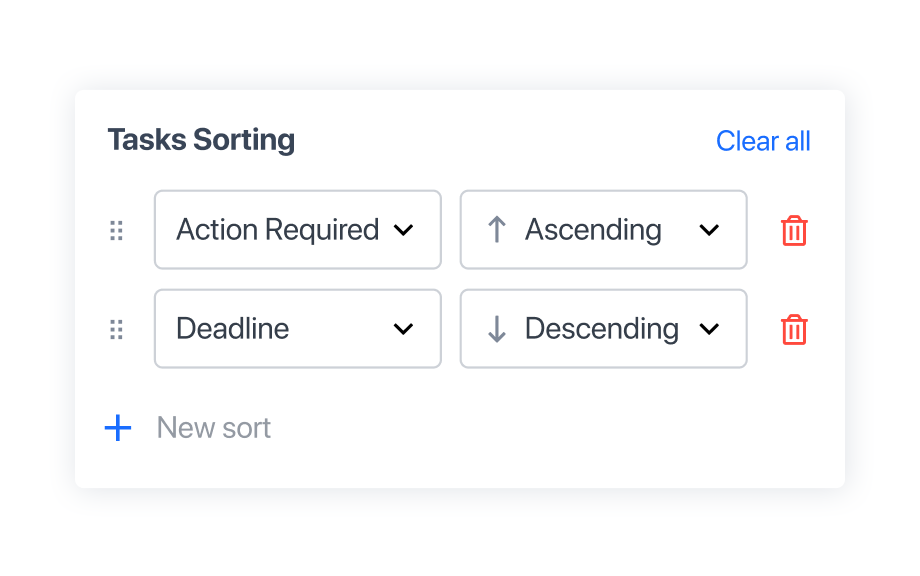Viewport: 920px width, 576px height.
Task: Expand the chevron on Action Required selector
Action: point(404,230)
